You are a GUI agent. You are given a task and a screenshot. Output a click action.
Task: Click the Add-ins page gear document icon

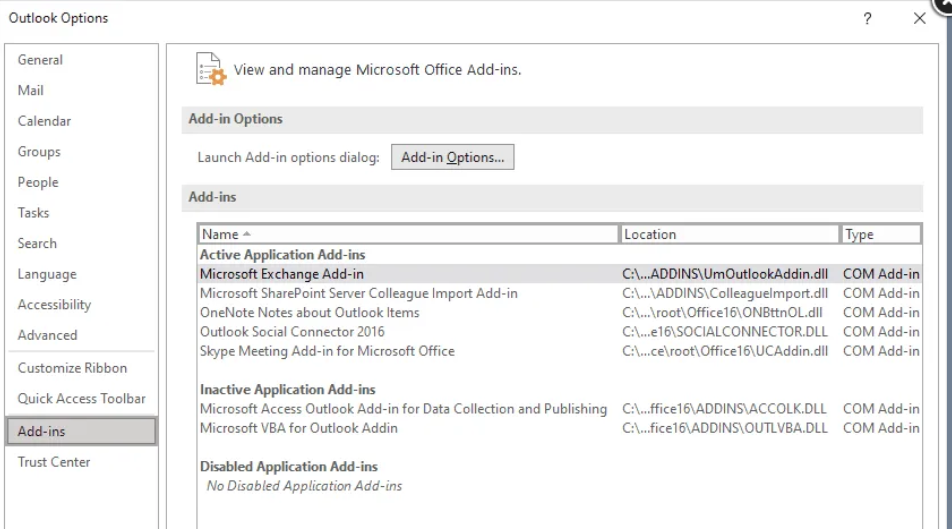pos(211,69)
